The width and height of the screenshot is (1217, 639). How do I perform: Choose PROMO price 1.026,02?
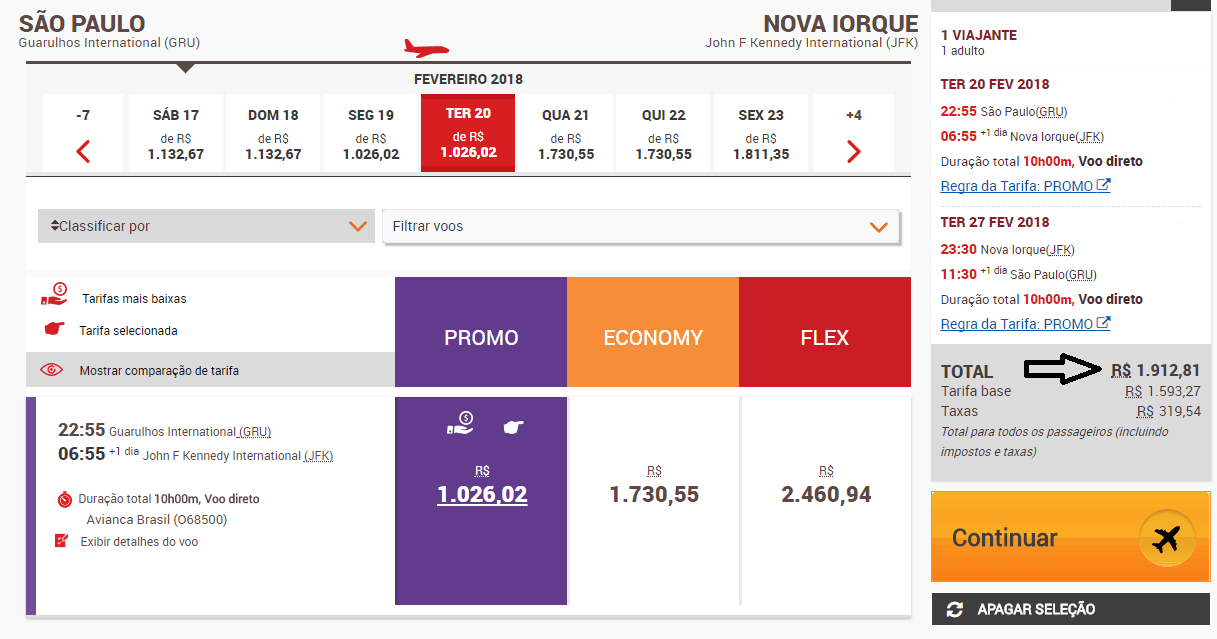(x=482, y=494)
